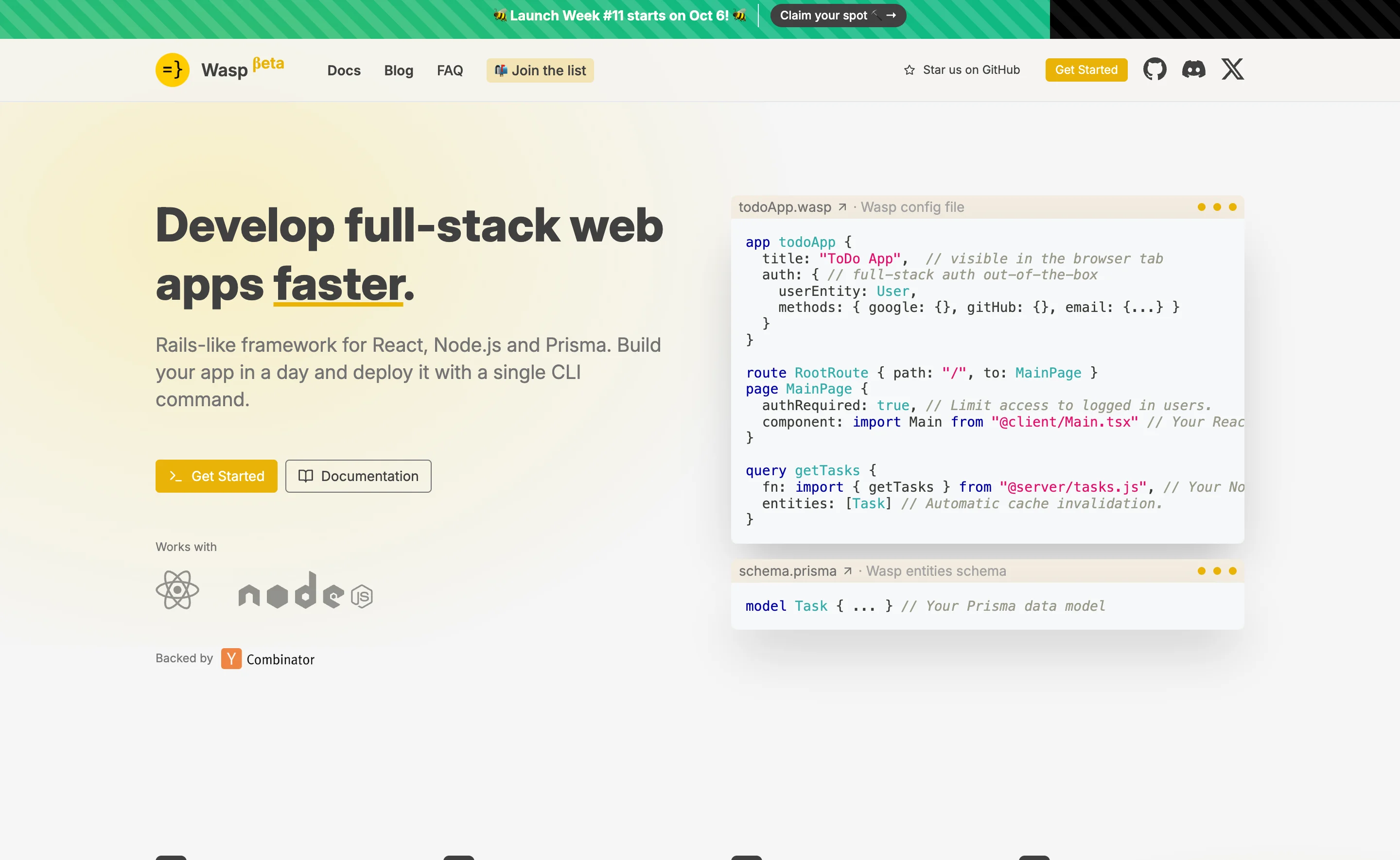Screen dimensions: 1400x860
Task: Click the 'page MainPage' code line
Action: click(806, 389)
